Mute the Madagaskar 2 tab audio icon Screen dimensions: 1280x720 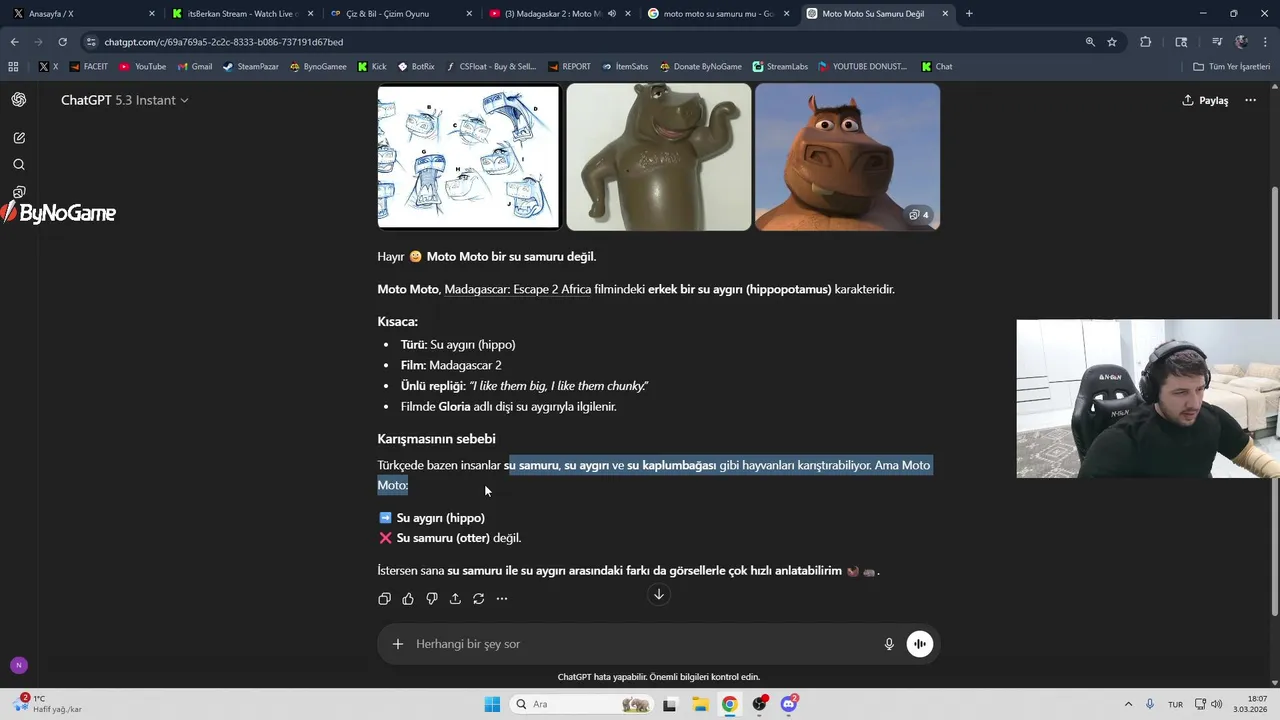(x=612, y=14)
